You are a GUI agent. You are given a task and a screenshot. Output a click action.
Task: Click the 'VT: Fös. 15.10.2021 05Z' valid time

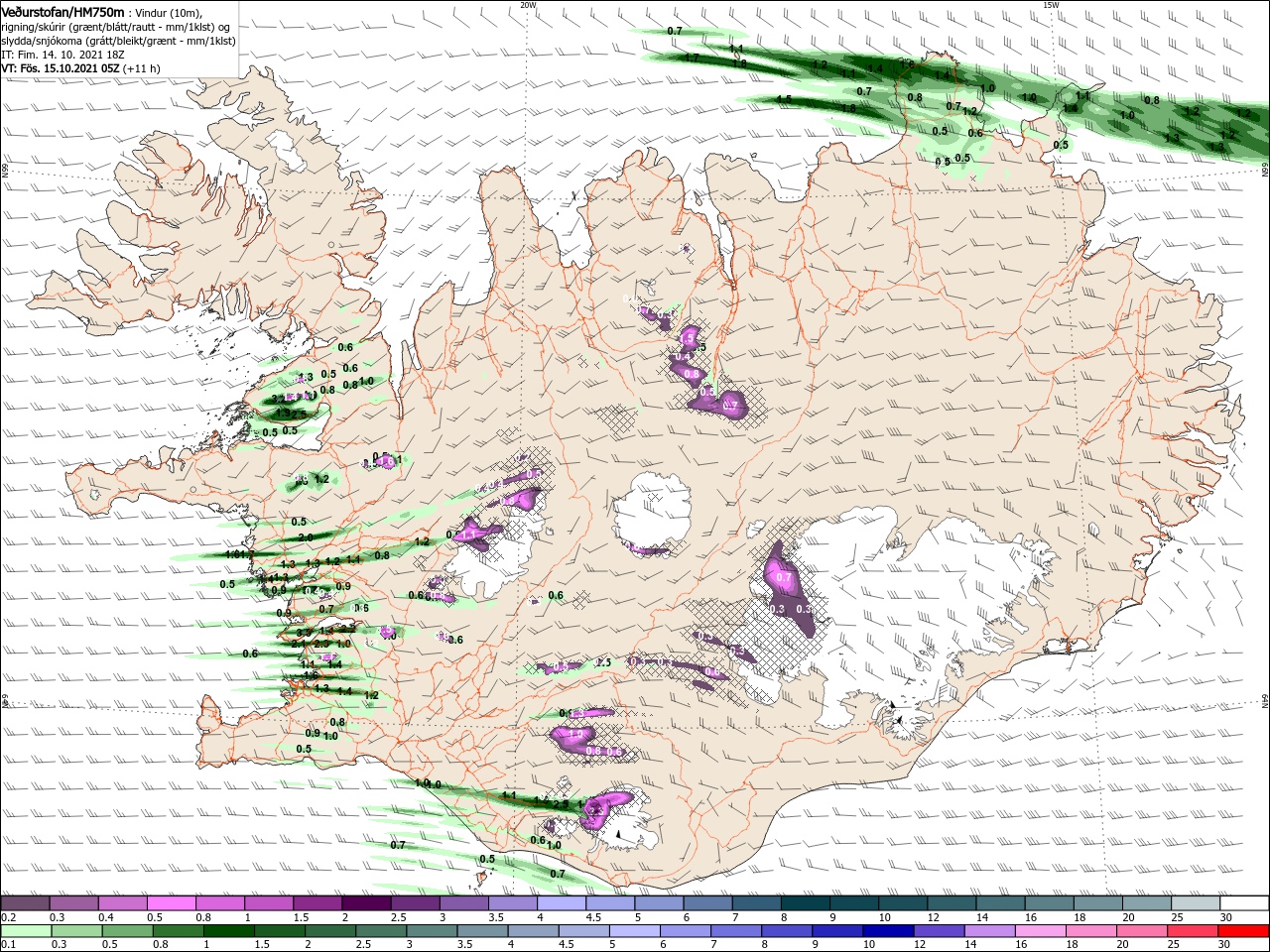pyautogui.click(x=61, y=68)
